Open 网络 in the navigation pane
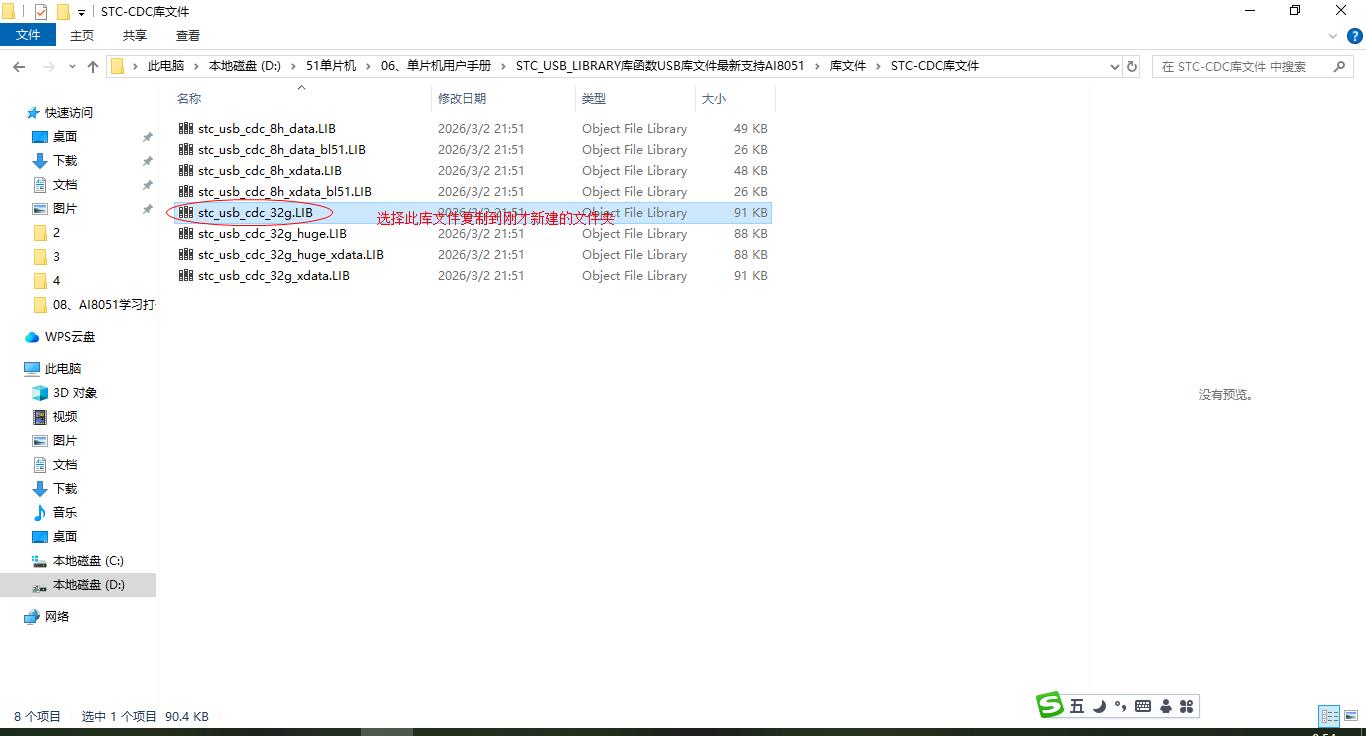 [57, 617]
